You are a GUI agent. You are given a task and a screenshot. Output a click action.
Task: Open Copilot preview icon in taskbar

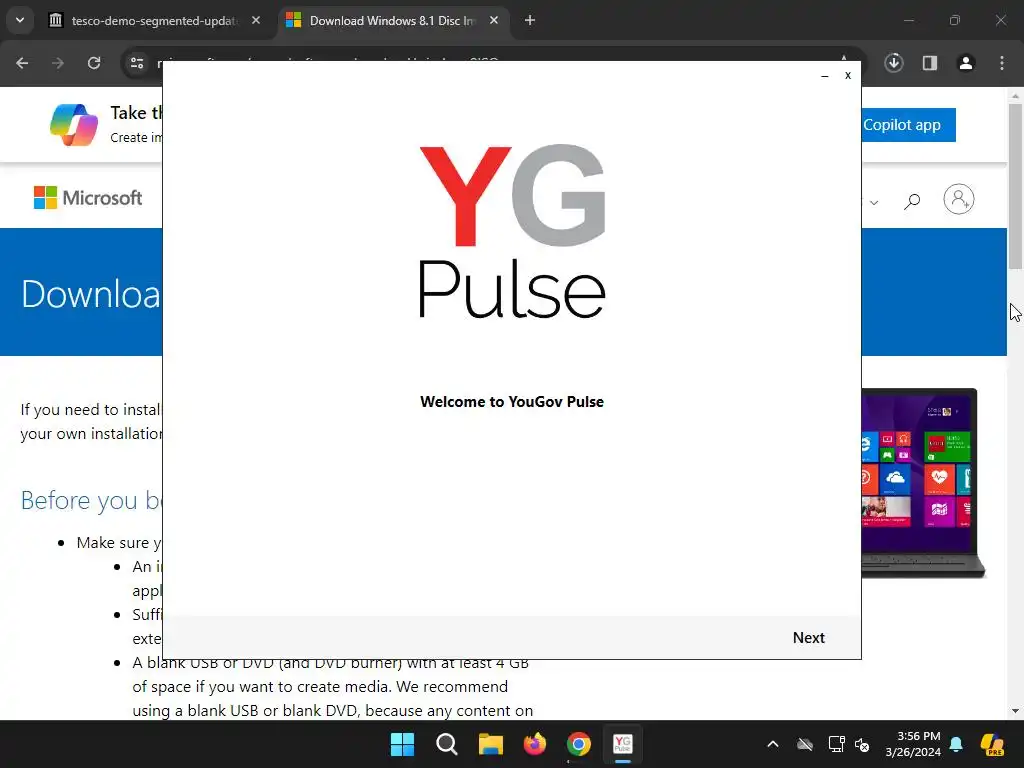pos(993,744)
